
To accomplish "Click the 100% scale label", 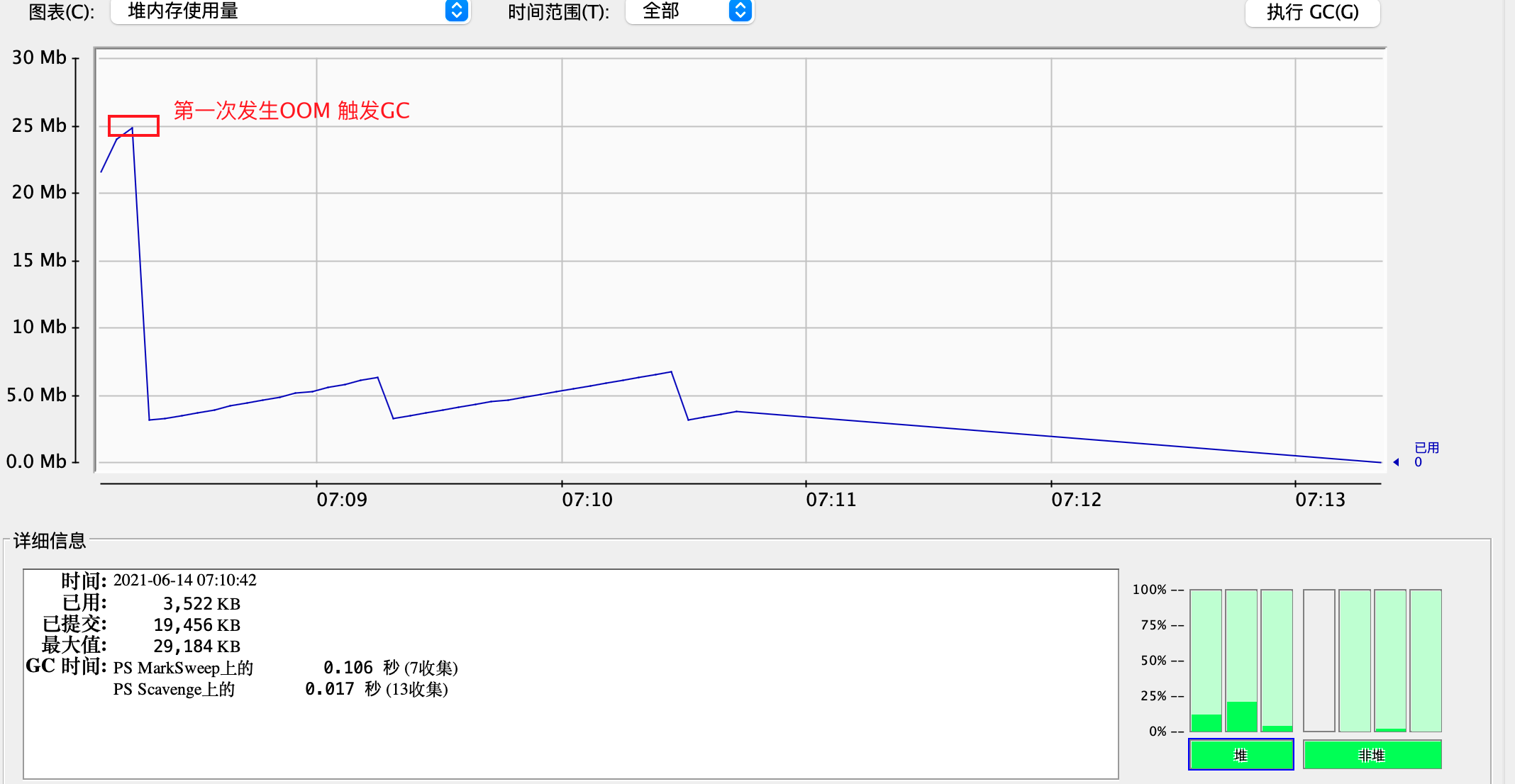I will [x=1150, y=590].
